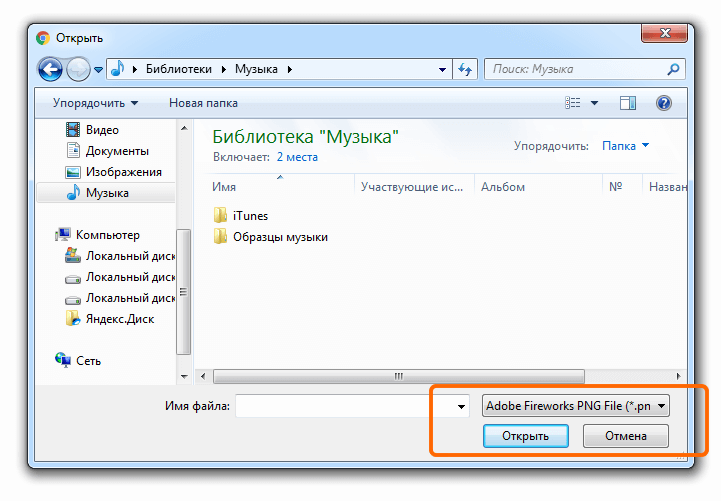Click the magnifier search icon
The height and width of the screenshot is (501, 721).
pos(673,69)
